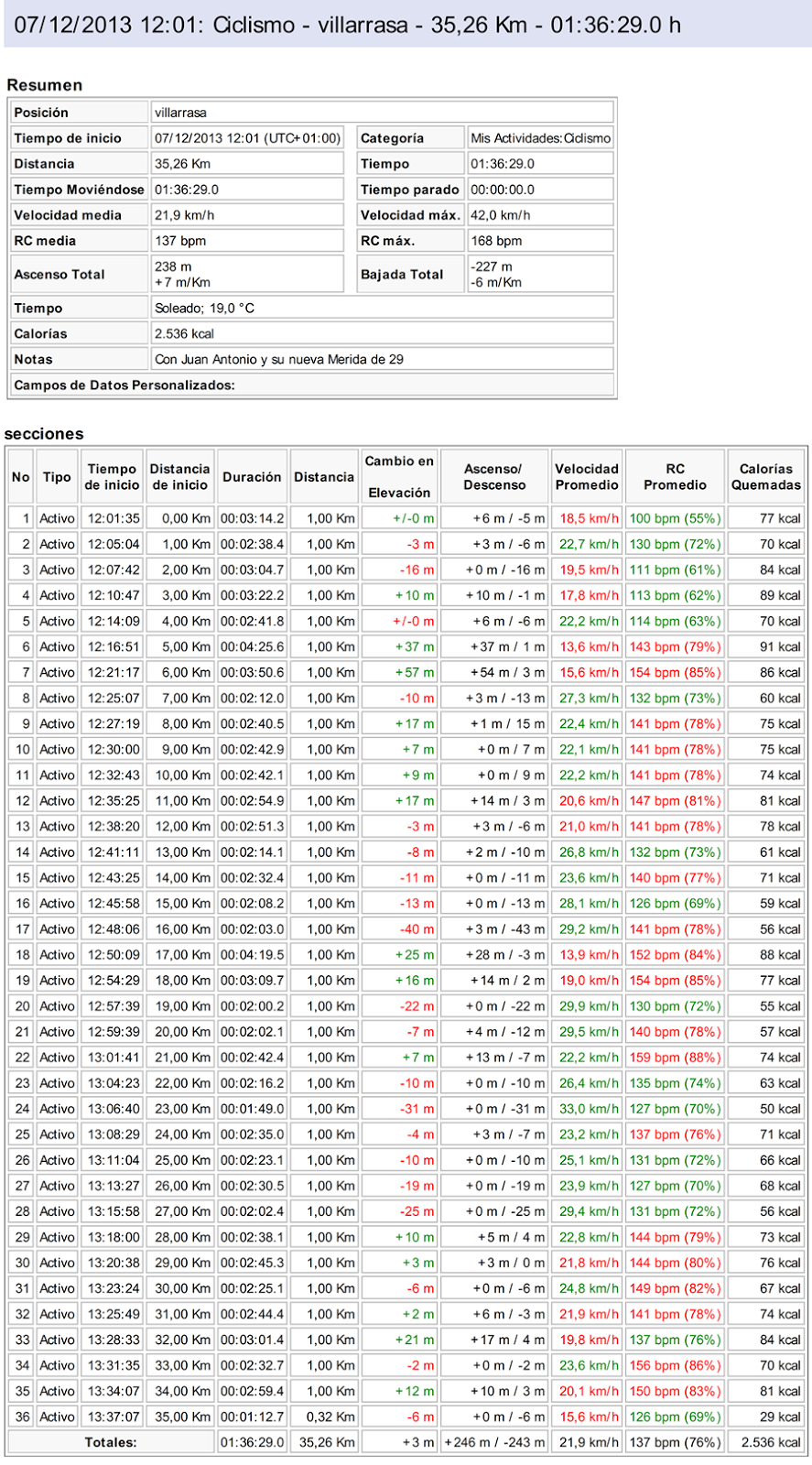
Task: Select section 19 heart rate '154 bpm (85%)'
Action: pyautogui.click(x=676, y=980)
